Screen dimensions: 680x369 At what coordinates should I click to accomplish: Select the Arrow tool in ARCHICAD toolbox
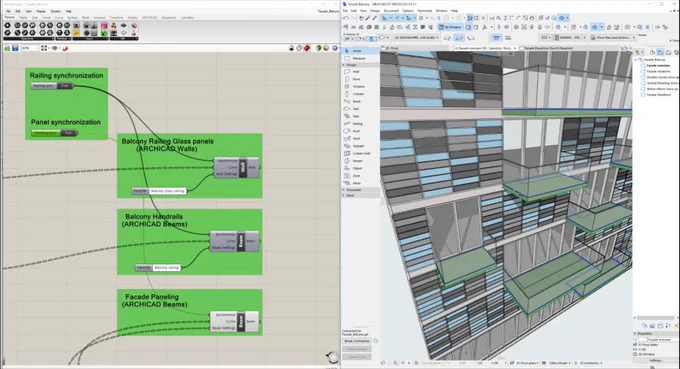click(x=360, y=51)
